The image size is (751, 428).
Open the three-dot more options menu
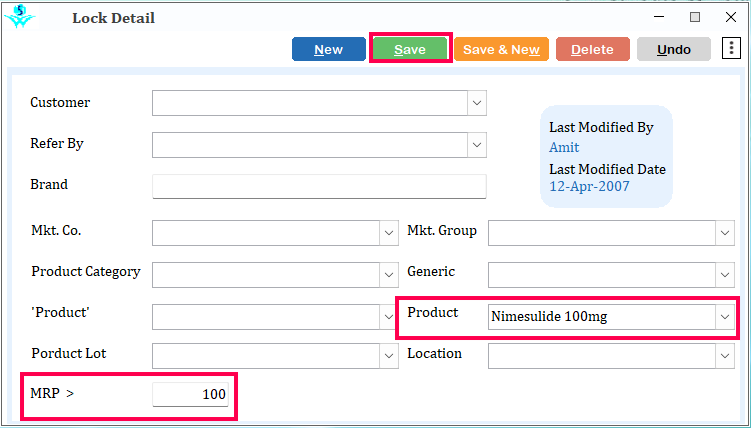pyautogui.click(x=731, y=48)
